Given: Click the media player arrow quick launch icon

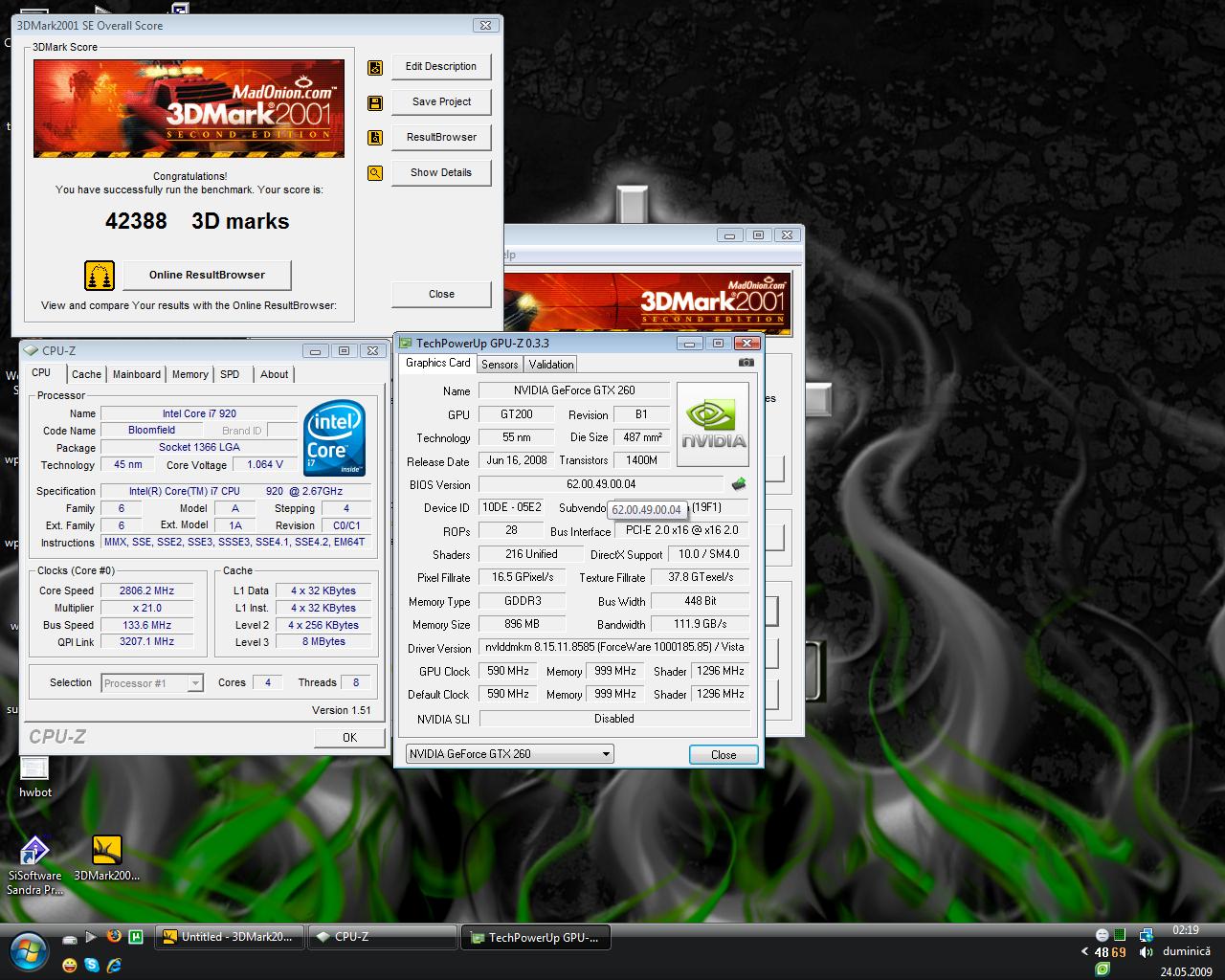Looking at the screenshot, I should [x=91, y=937].
